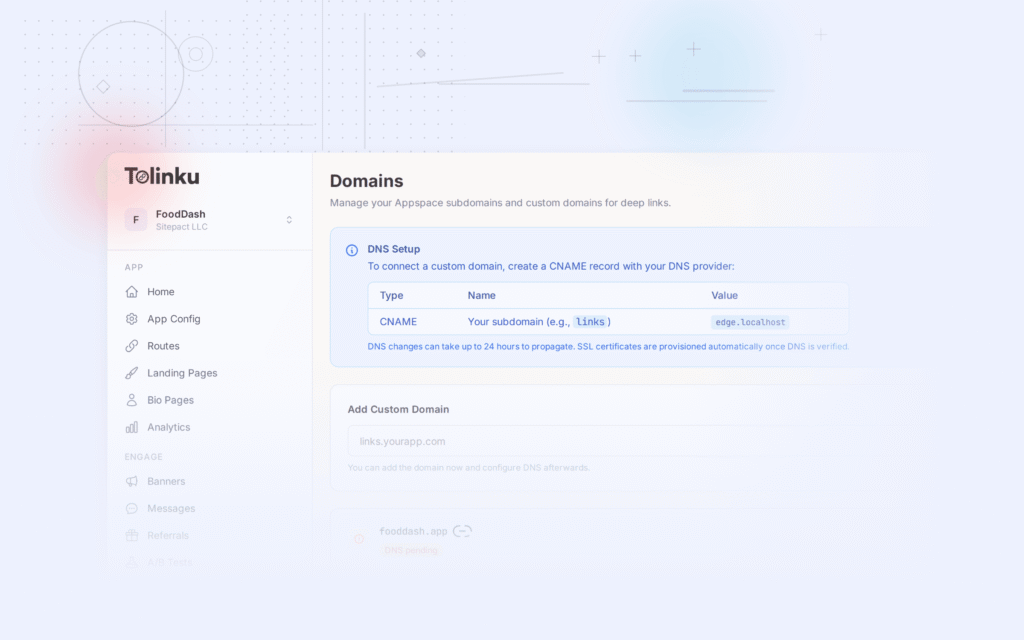Click the links code chip in DNS table

point(591,321)
